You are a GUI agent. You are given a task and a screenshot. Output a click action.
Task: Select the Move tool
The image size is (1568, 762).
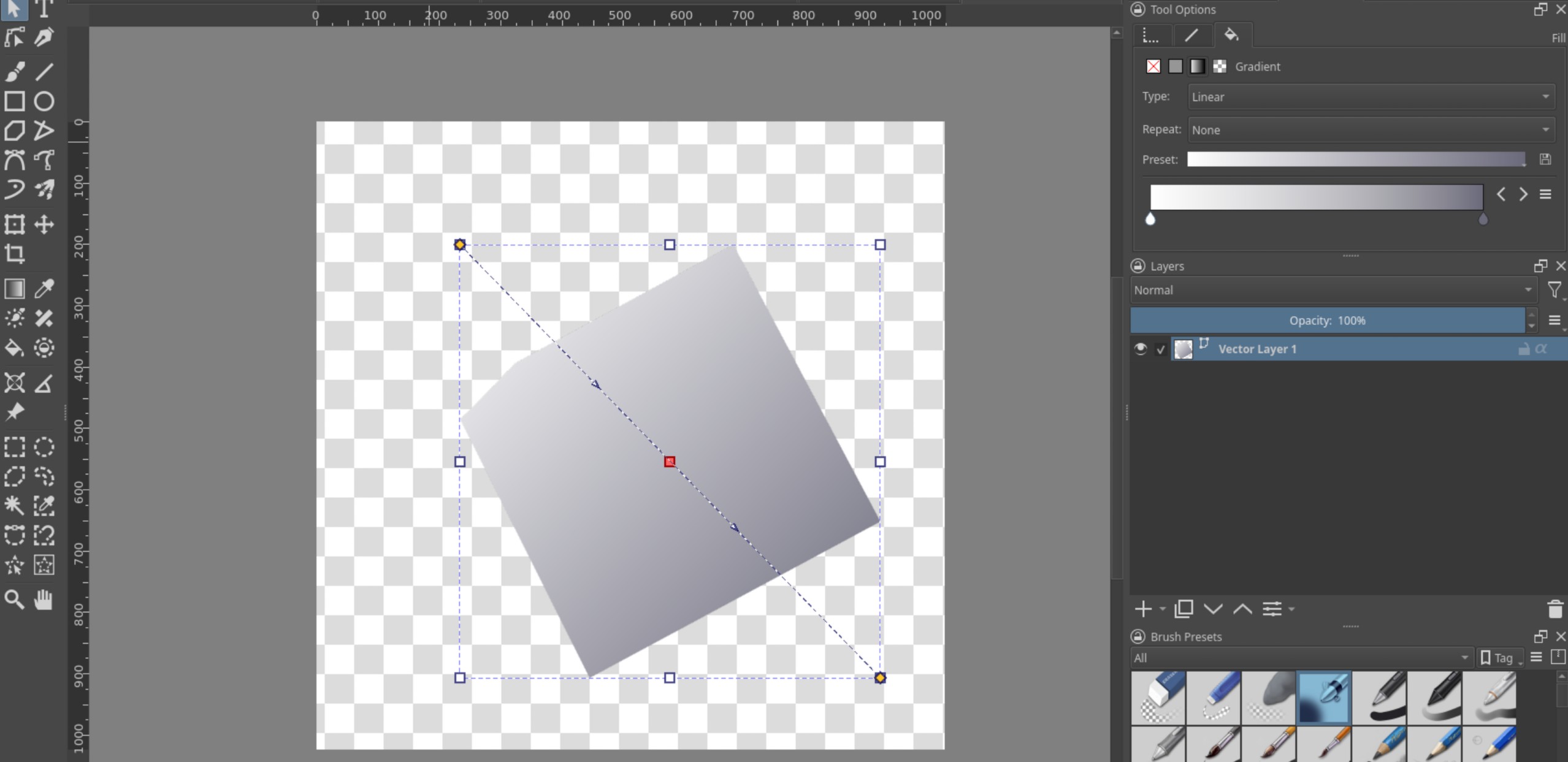44,224
